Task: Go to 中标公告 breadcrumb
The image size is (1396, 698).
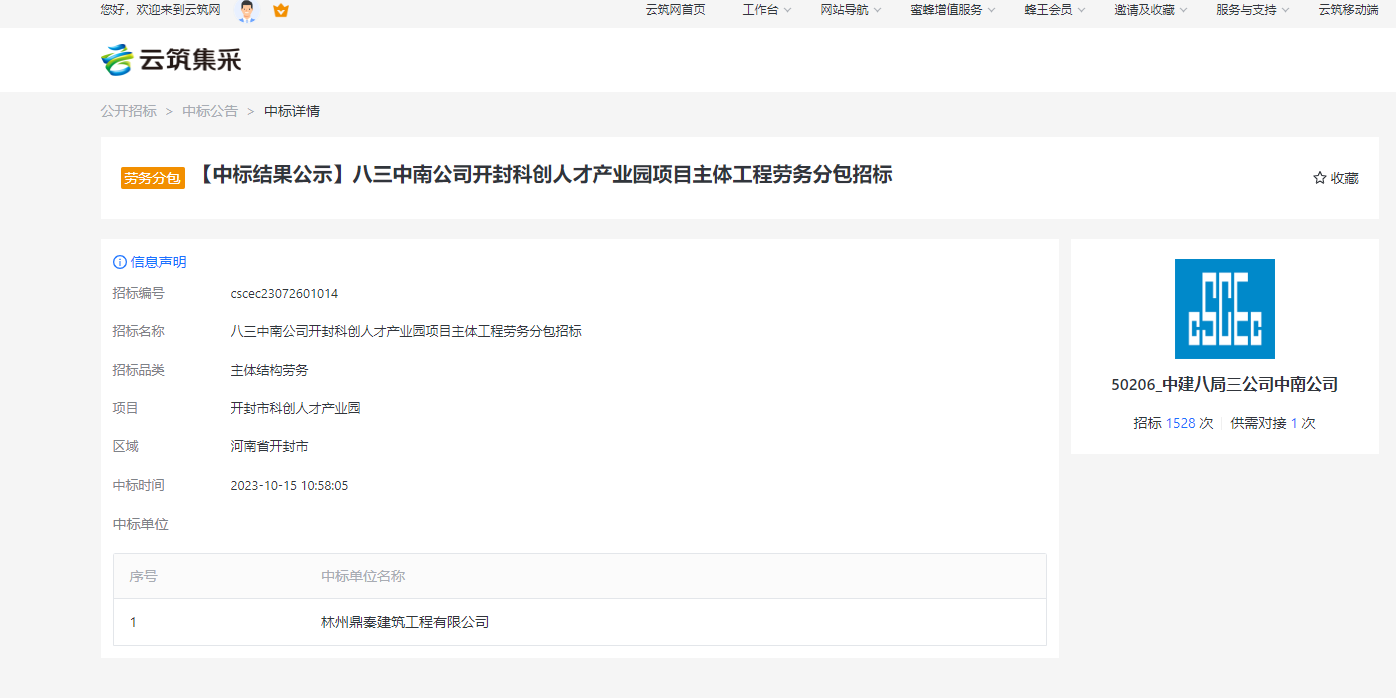Action: tap(210, 111)
